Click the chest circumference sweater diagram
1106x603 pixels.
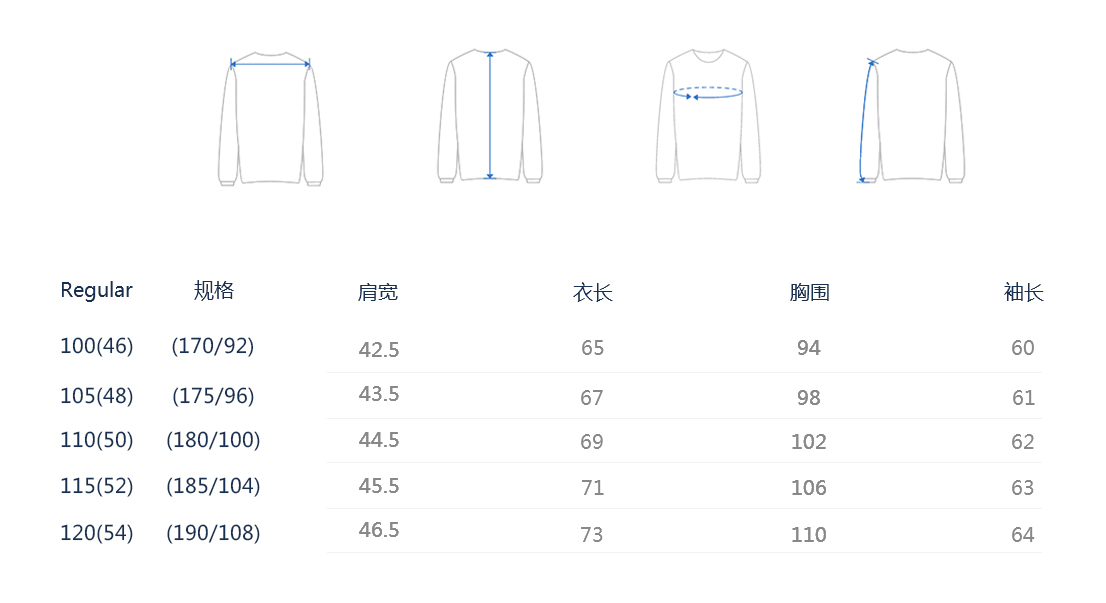point(708,116)
